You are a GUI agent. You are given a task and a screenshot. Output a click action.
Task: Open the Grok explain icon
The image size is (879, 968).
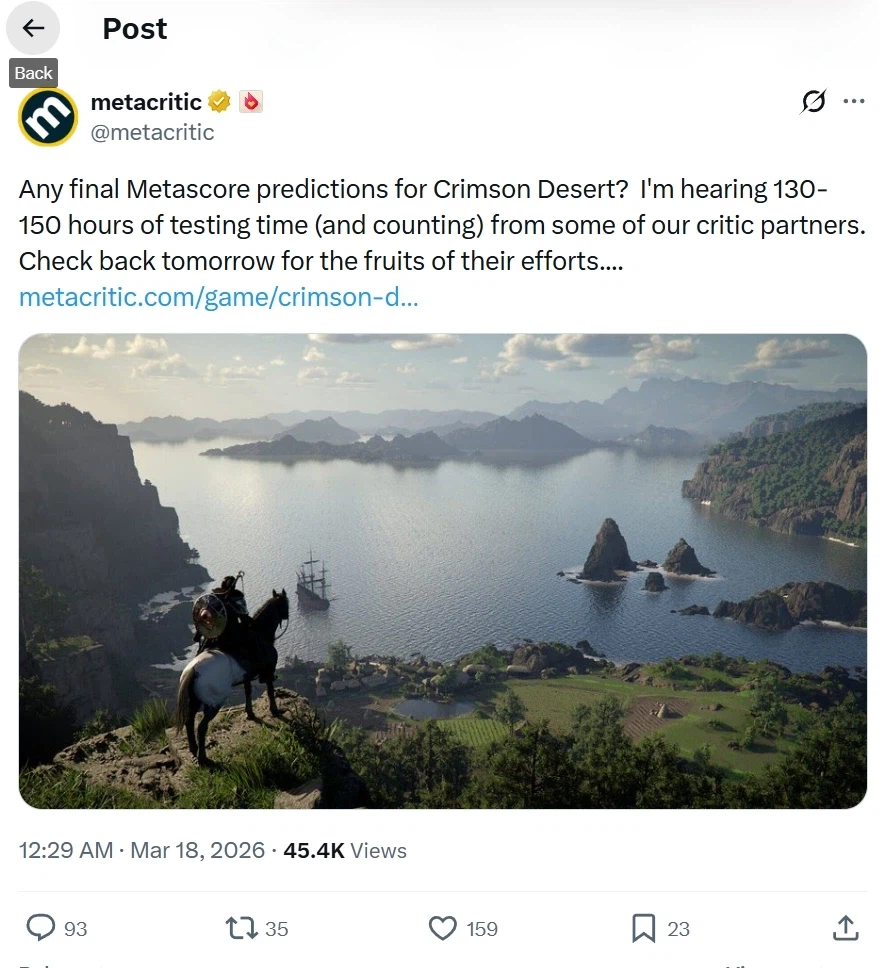pos(814,102)
